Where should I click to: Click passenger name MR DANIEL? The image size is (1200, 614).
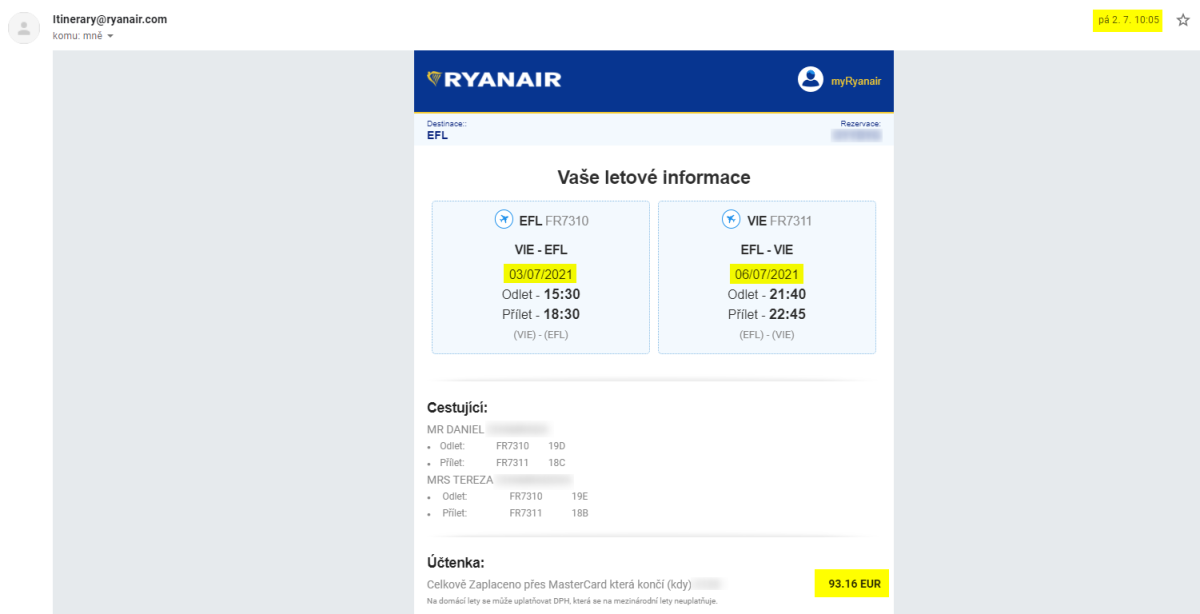tap(455, 429)
